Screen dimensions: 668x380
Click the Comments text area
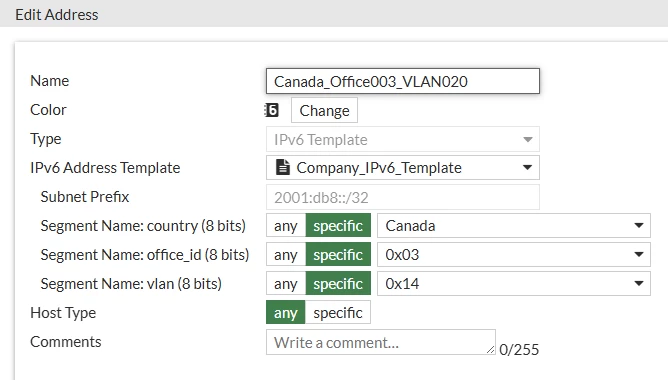click(x=380, y=342)
